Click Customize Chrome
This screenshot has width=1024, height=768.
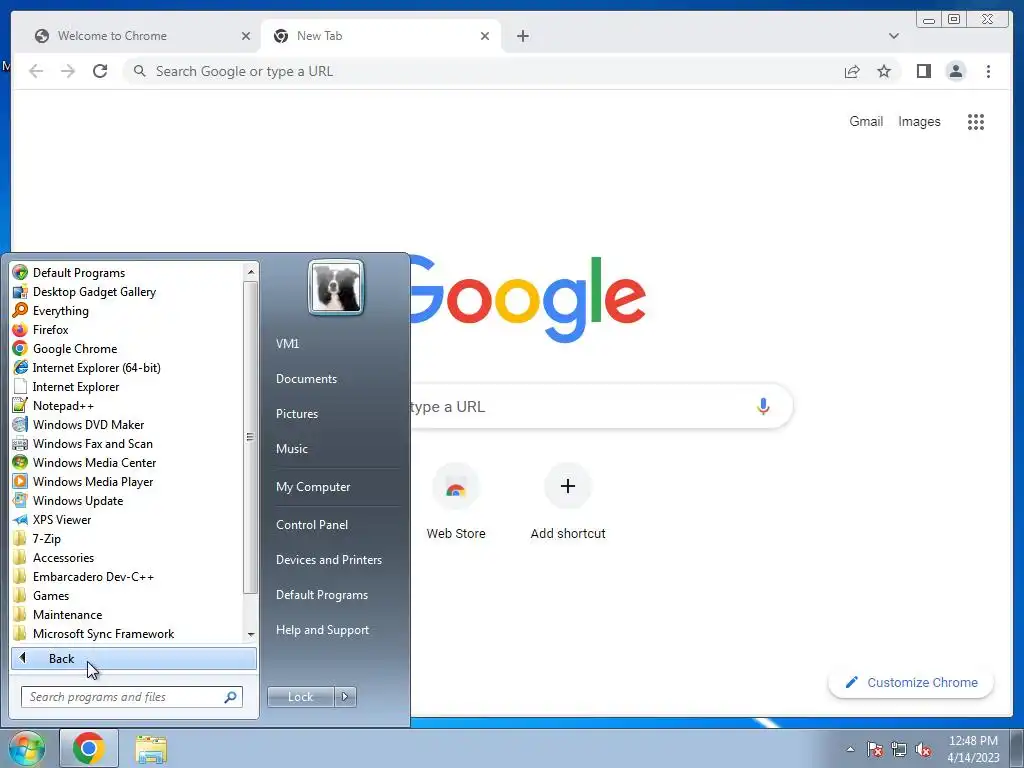point(911,682)
